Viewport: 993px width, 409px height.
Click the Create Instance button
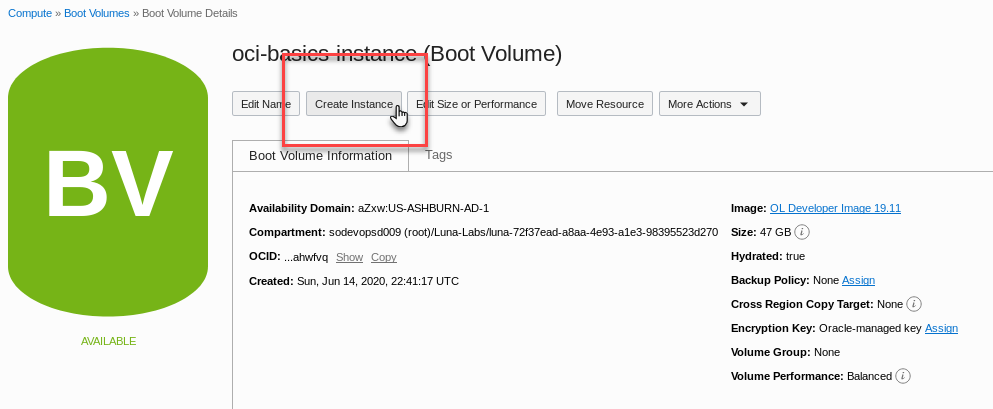pyautogui.click(x=354, y=104)
